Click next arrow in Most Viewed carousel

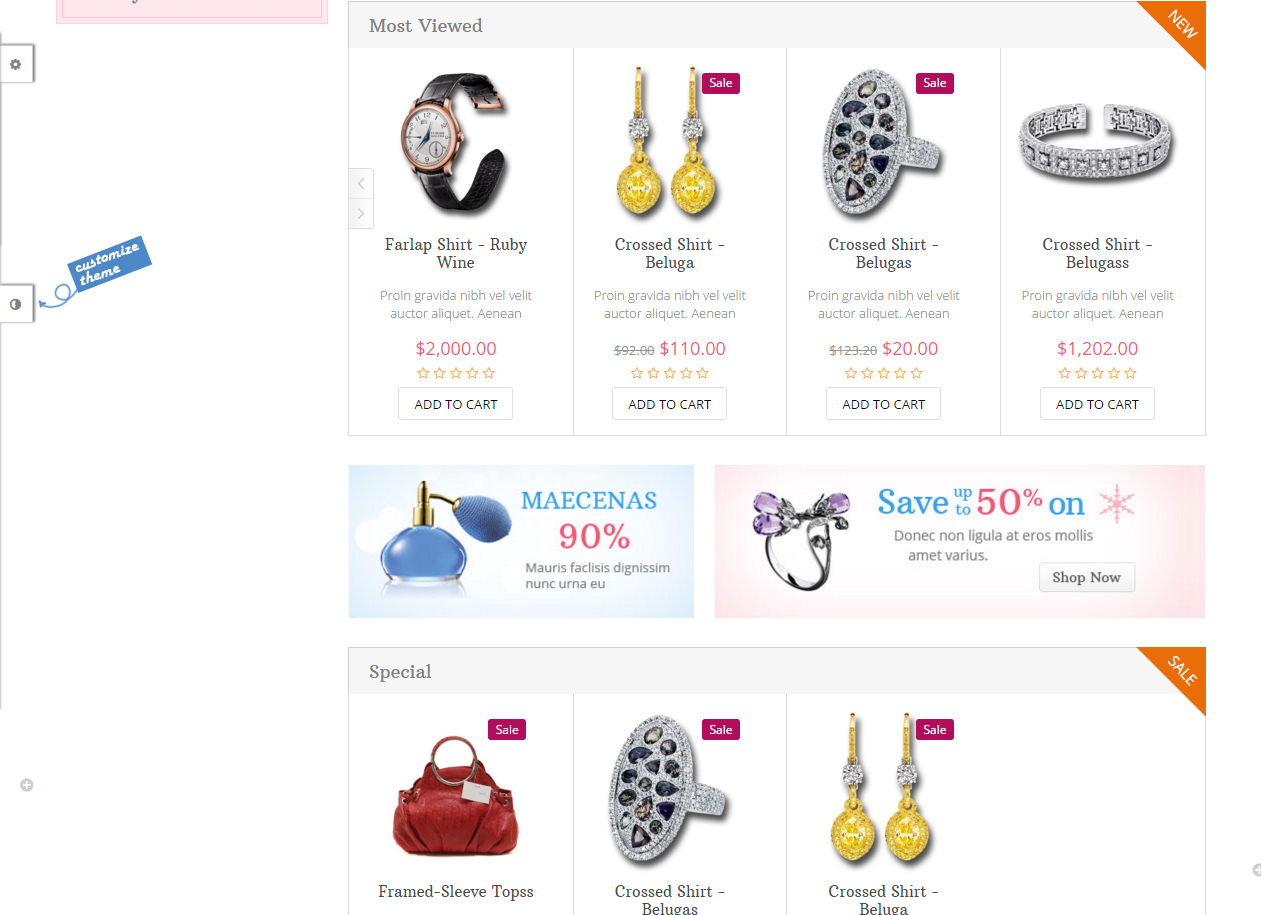click(361, 213)
